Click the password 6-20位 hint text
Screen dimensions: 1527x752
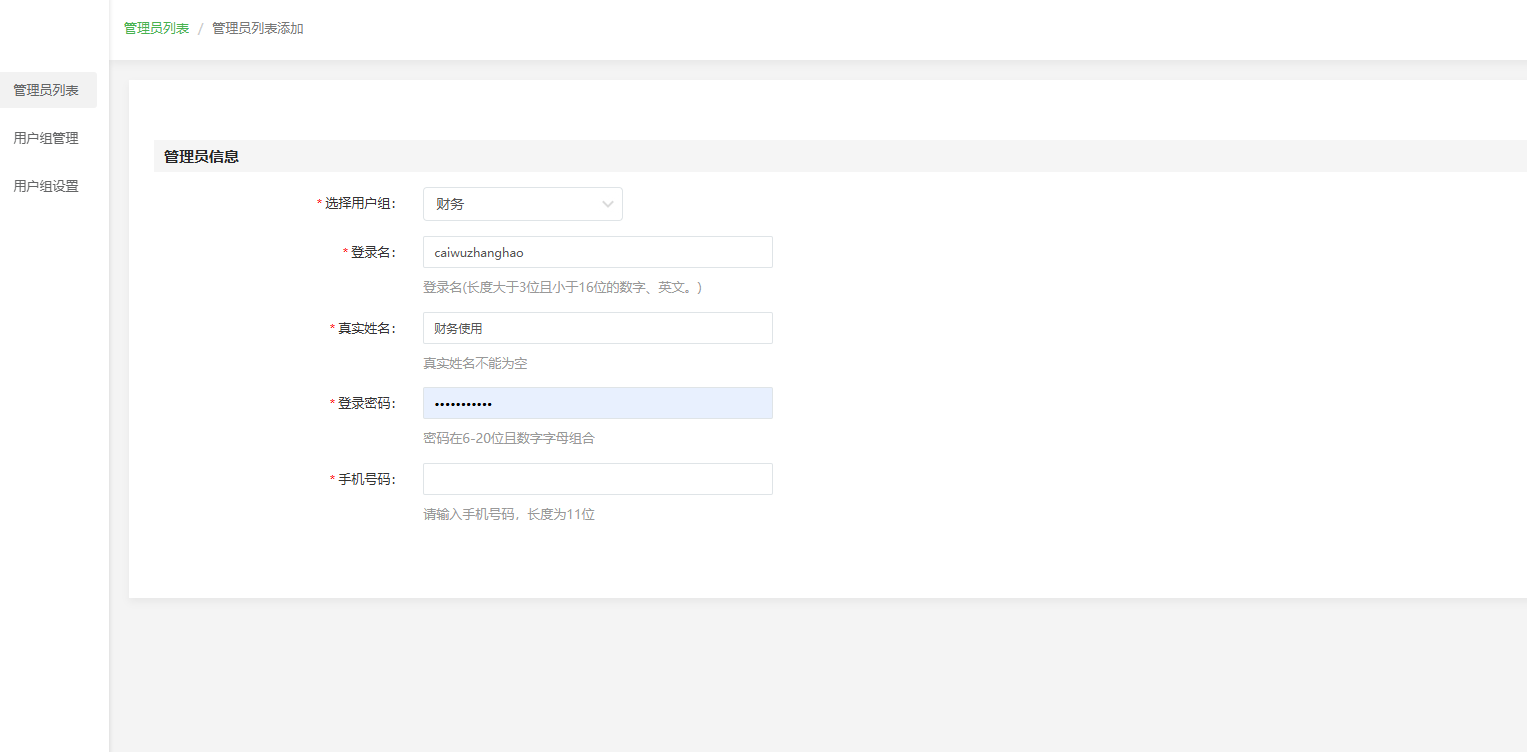pyautogui.click(x=508, y=438)
